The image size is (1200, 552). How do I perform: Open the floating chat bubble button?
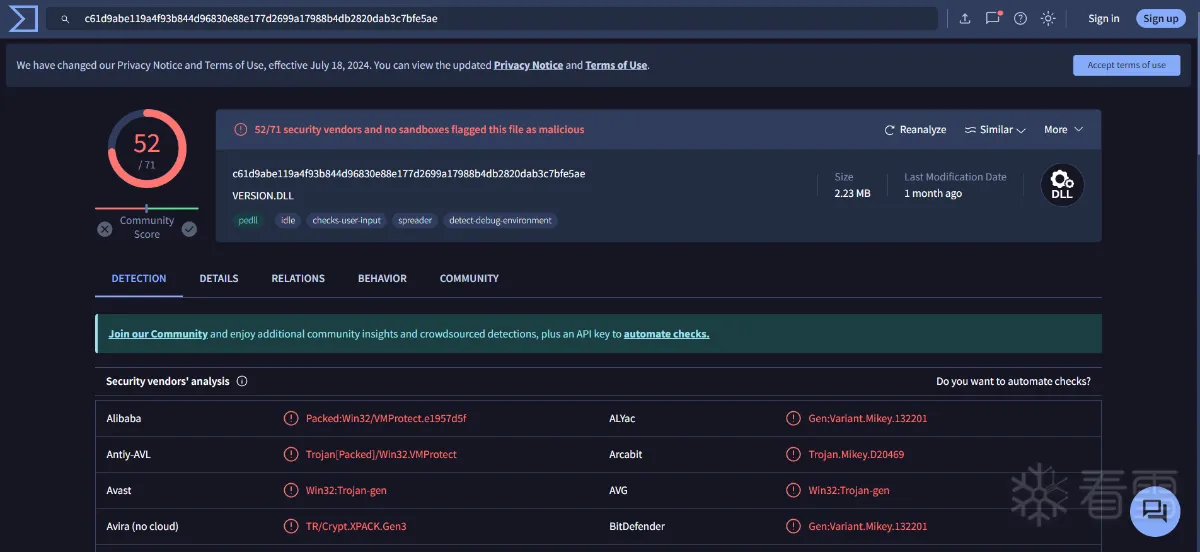1155,511
